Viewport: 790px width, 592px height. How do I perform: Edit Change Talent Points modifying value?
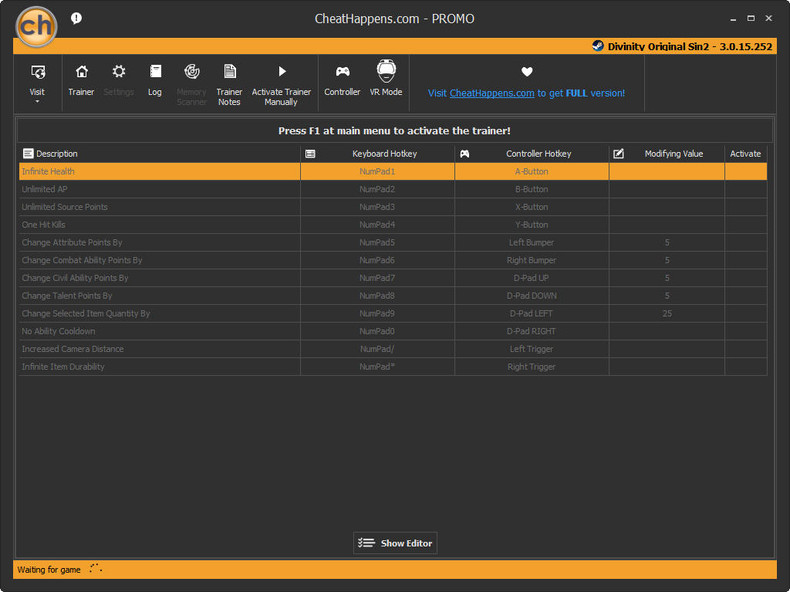pyautogui.click(x=667, y=296)
